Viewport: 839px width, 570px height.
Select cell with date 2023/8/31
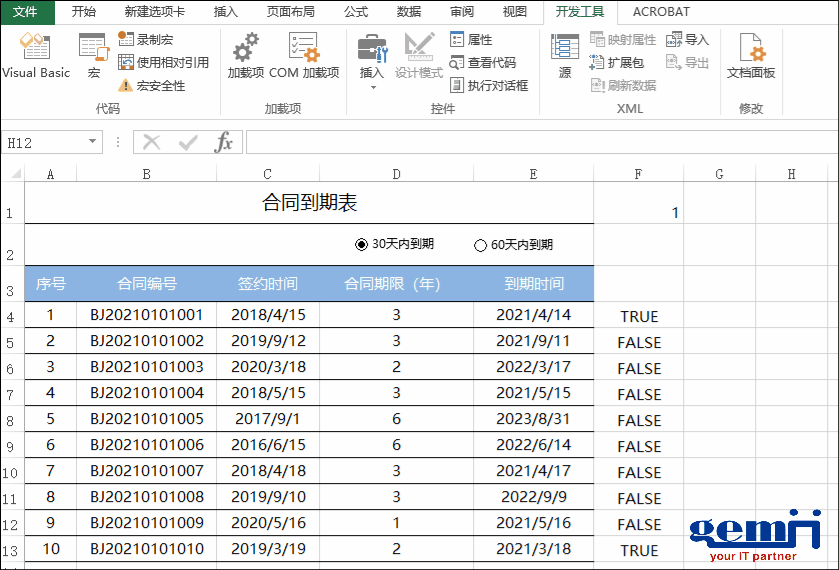533,419
